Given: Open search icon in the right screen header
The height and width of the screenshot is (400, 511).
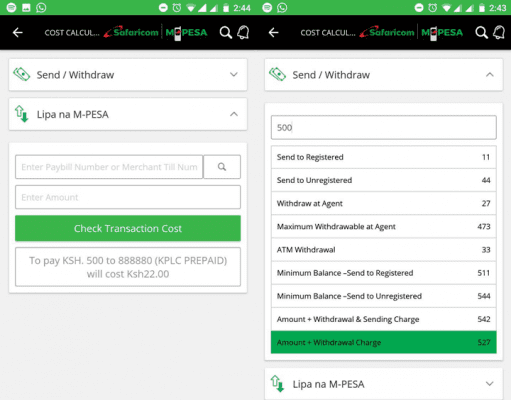Looking at the screenshot, I should click(x=481, y=33).
